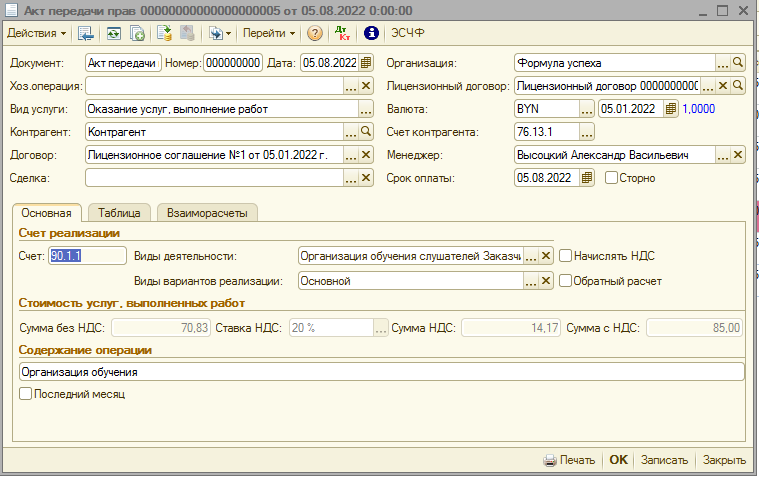Open the Действия dropdown menu
This screenshot has width=759, height=478.
tap(37, 33)
